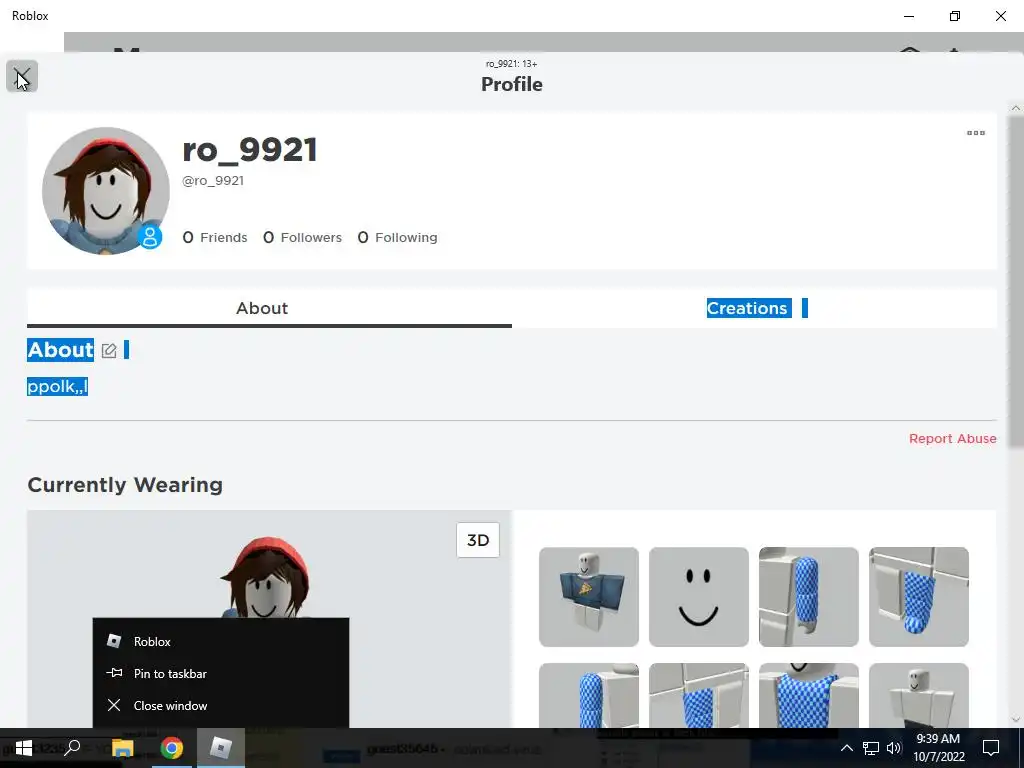Viewport: 1024px width, 768px height.
Task: Open the checkered torso item in the second row
Action: click(x=808, y=695)
